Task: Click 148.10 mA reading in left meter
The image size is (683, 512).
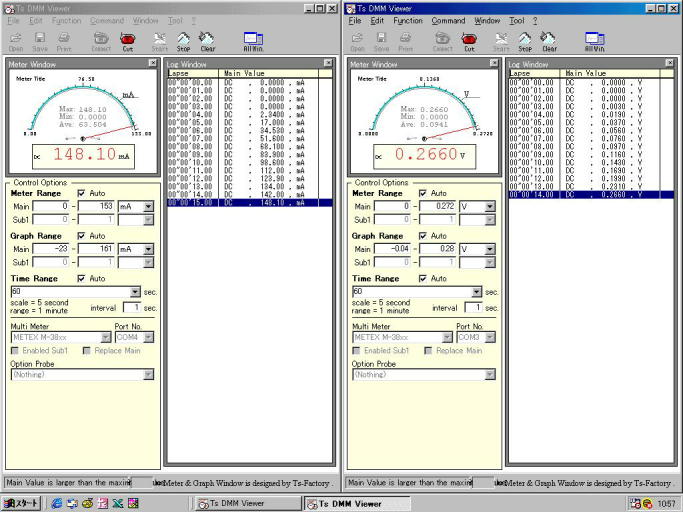Action: 83,156
